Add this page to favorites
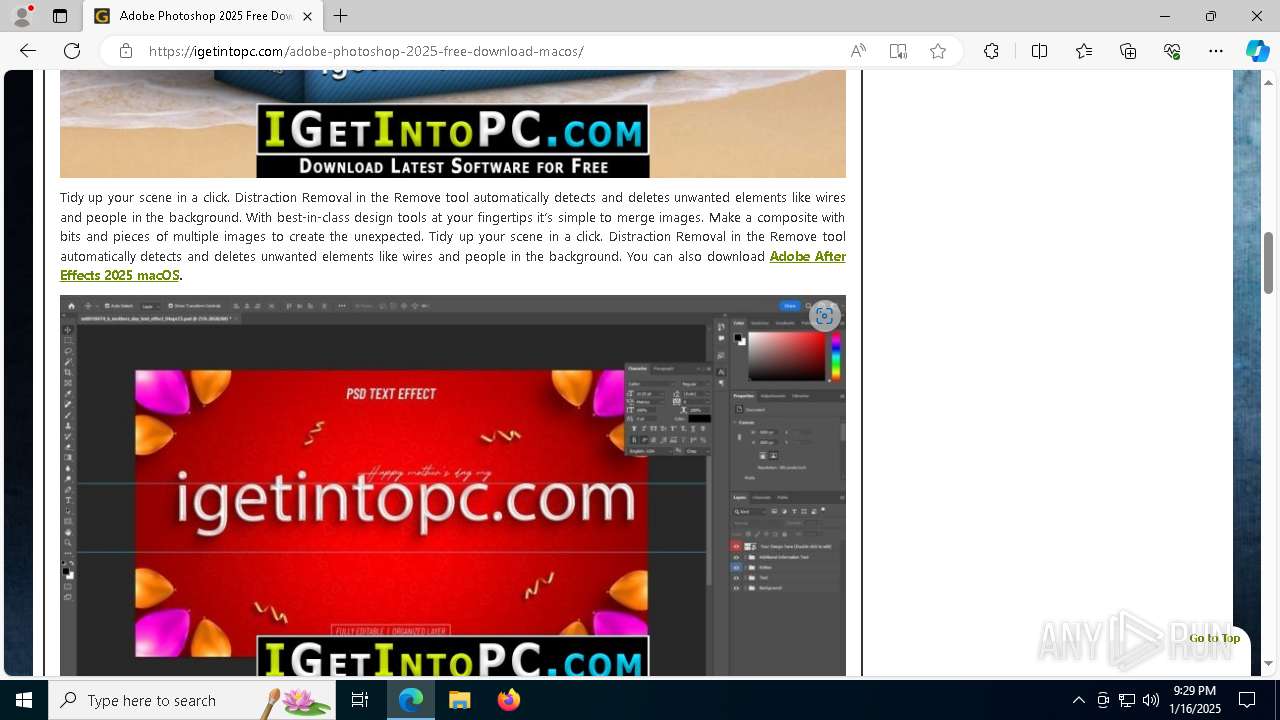Screen dimensions: 1280x720 [938, 51]
